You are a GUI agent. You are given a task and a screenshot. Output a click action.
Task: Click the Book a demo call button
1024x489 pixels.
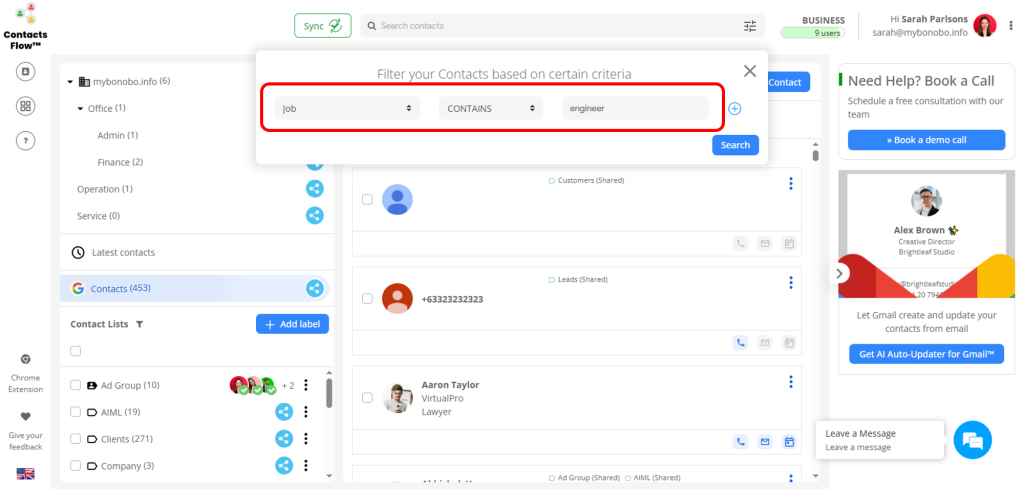coord(926,140)
